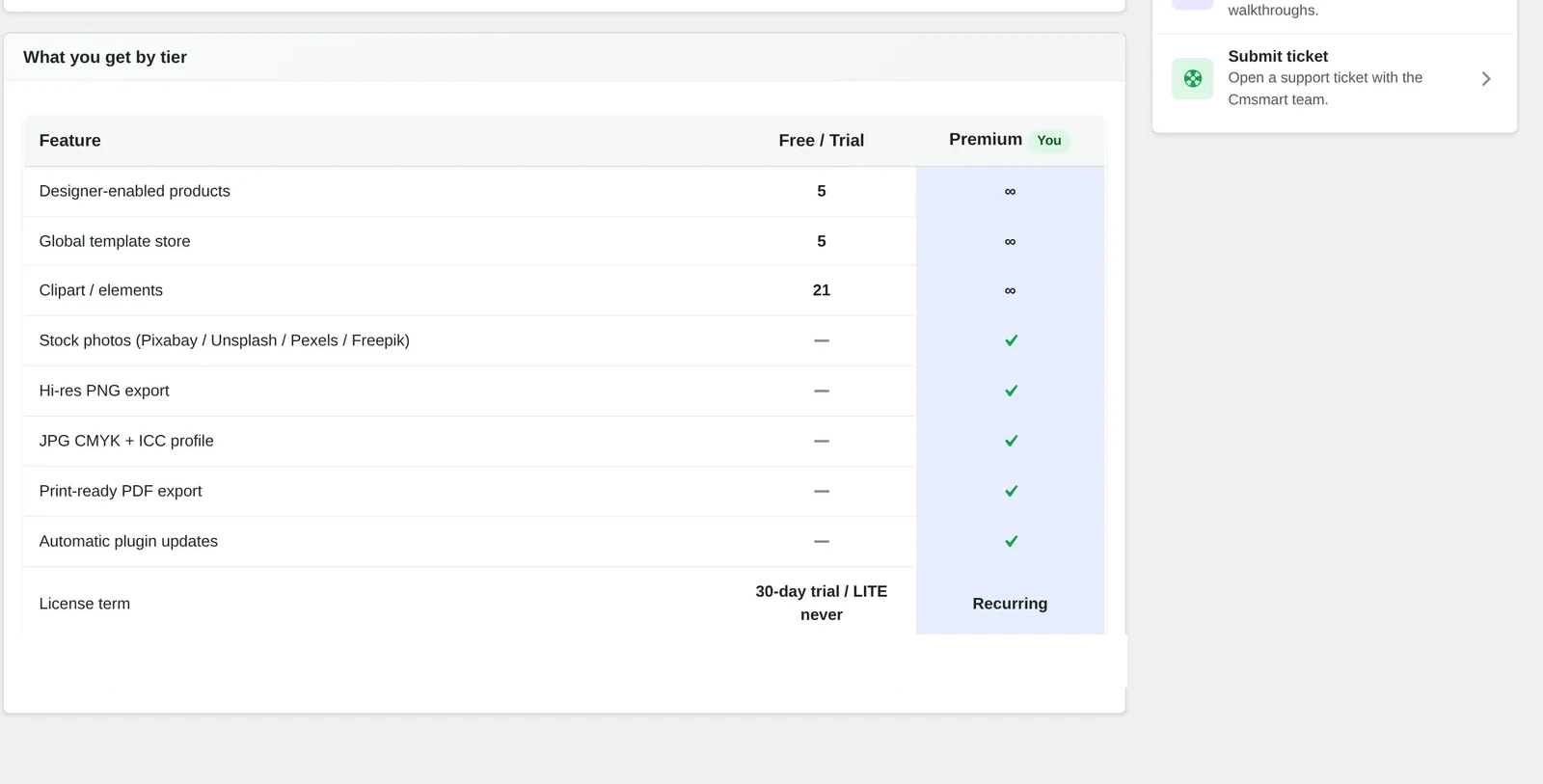
Task: Click the Free / Trial value 5 for Designer-enabled products
Action: (822, 191)
